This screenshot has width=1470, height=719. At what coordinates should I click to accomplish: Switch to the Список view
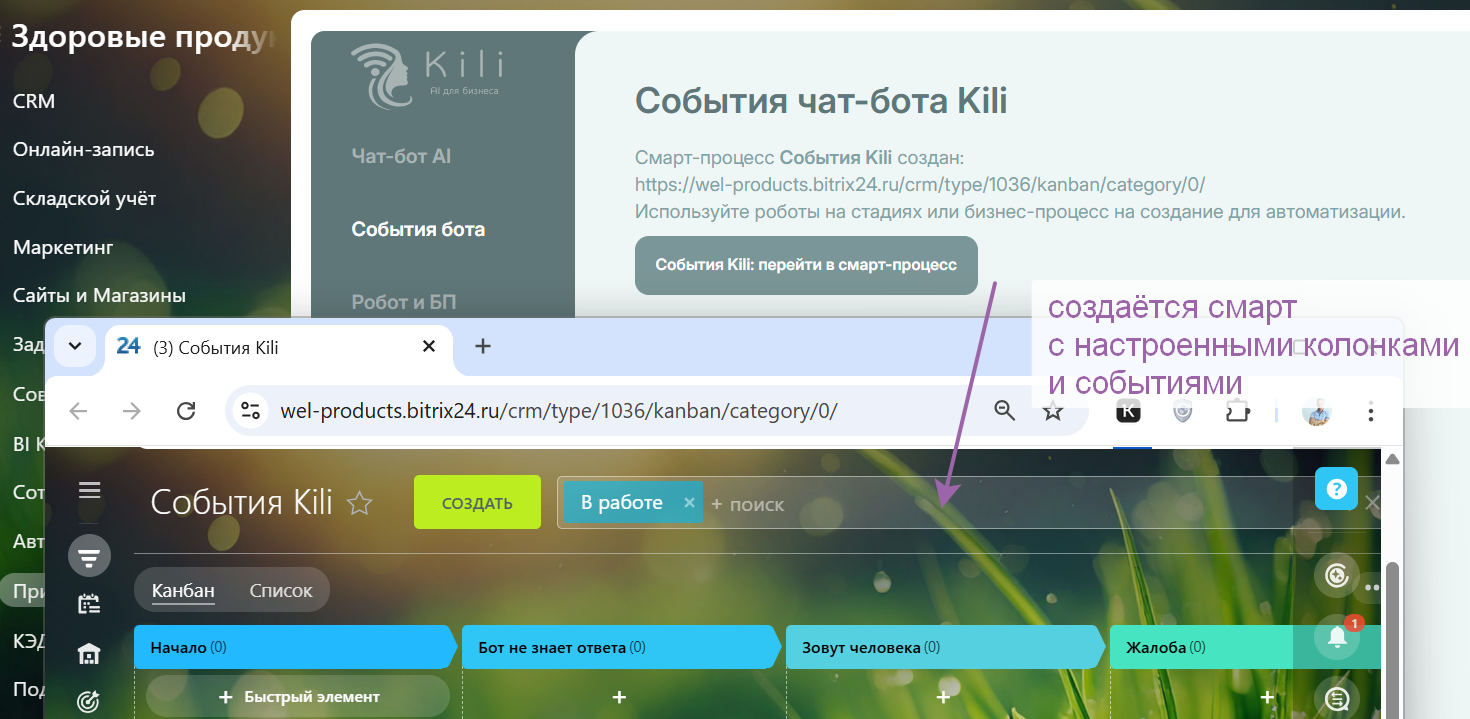[281, 591]
